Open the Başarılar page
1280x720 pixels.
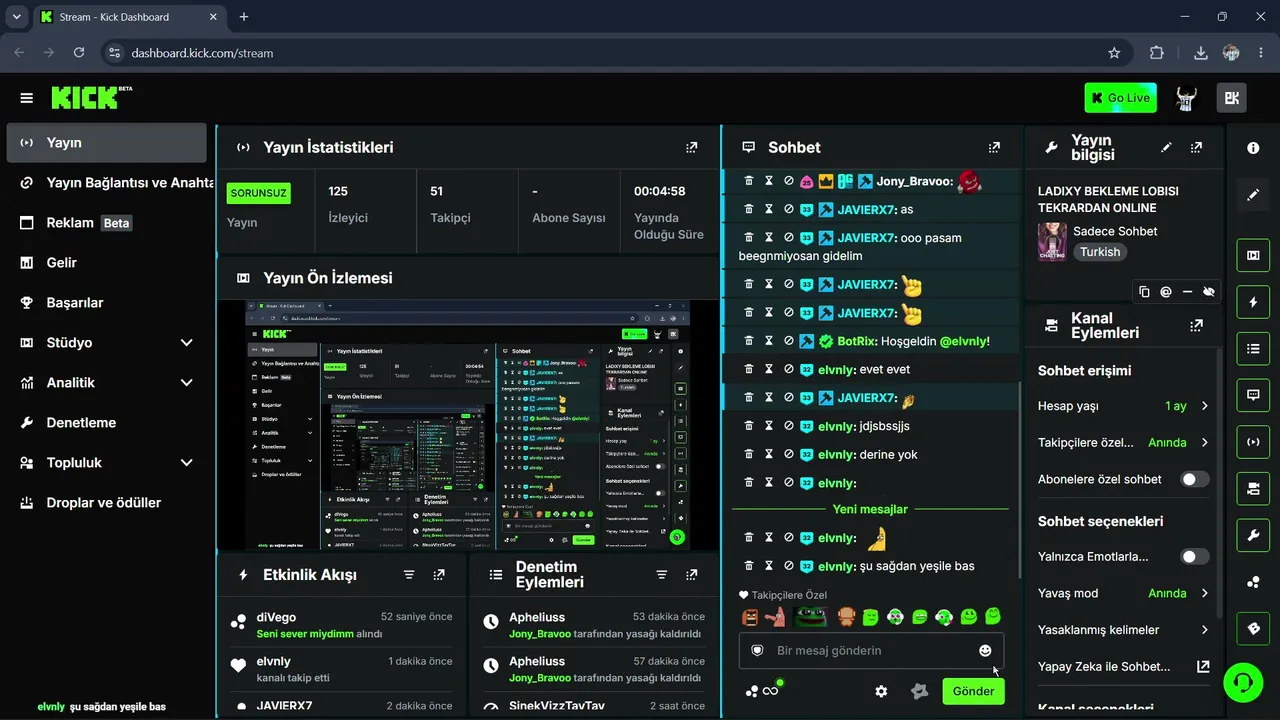click(x=106, y=303)
